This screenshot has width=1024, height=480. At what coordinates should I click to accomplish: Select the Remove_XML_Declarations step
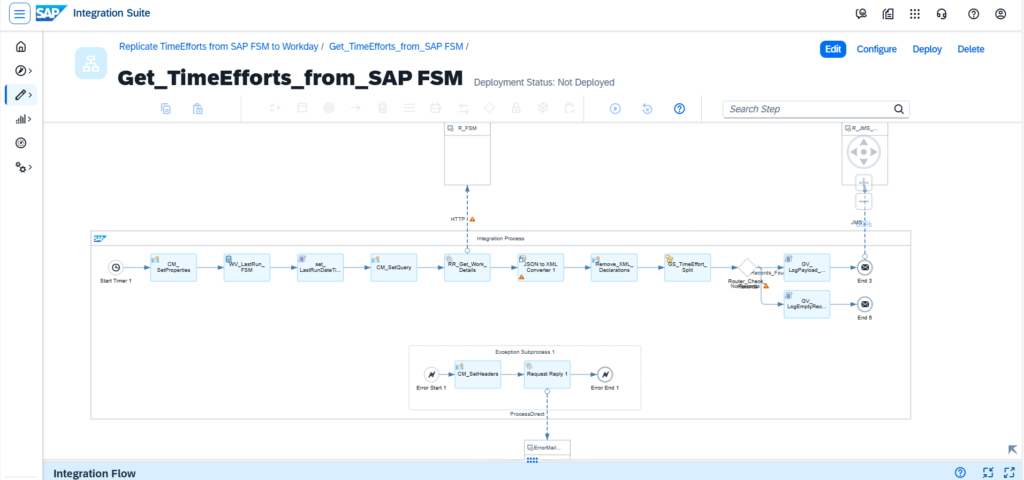615,267
